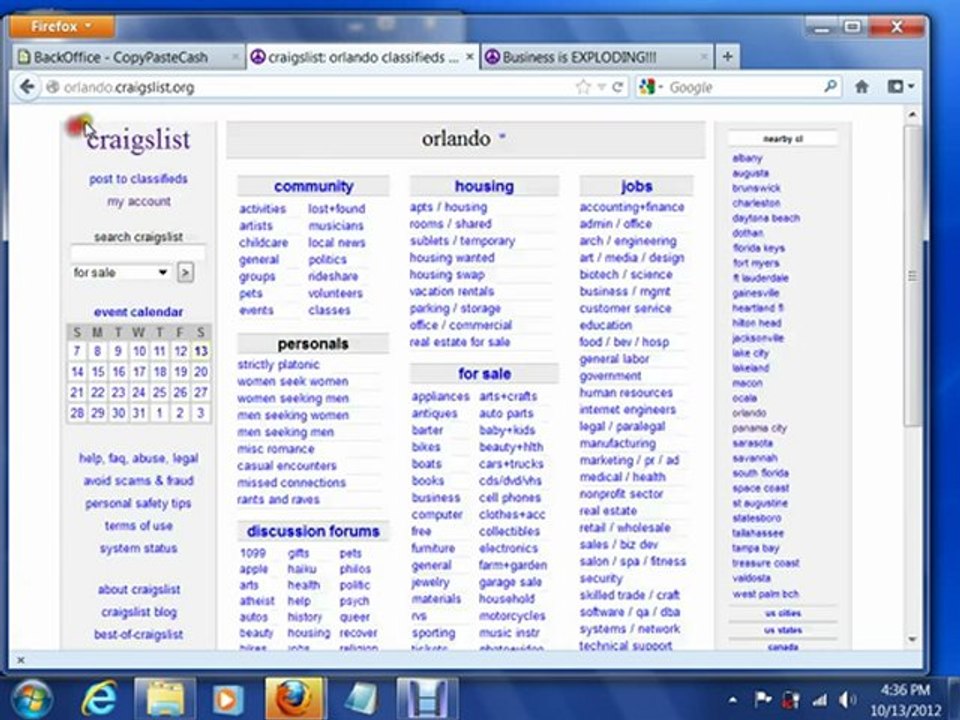Open the jobs section heading
This screenshot has height=720, width=960.
tap(637, 186)
